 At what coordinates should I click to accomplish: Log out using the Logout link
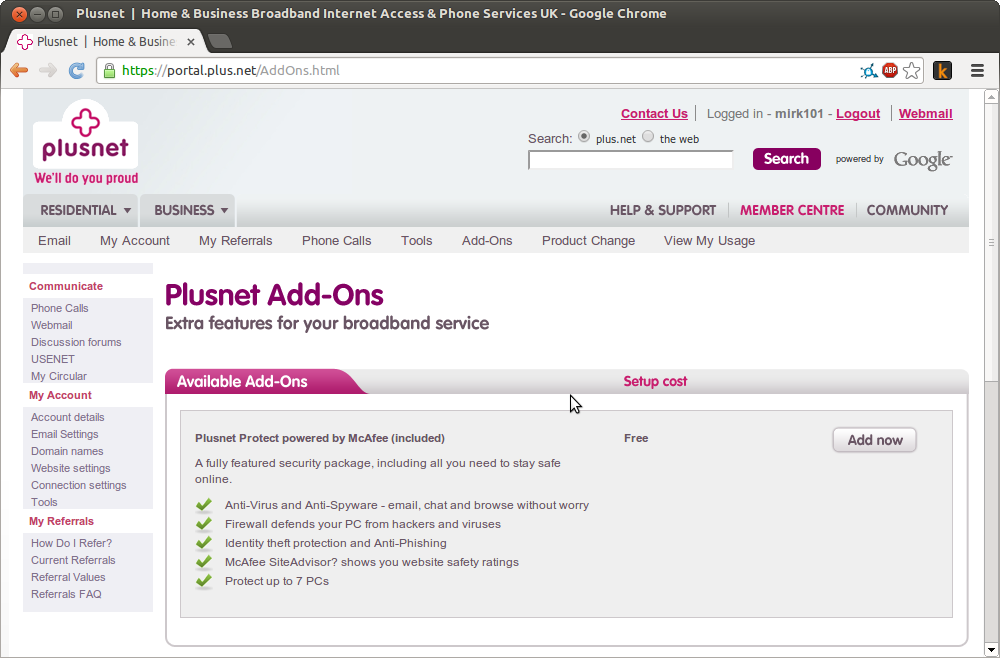tap(858, 113)
